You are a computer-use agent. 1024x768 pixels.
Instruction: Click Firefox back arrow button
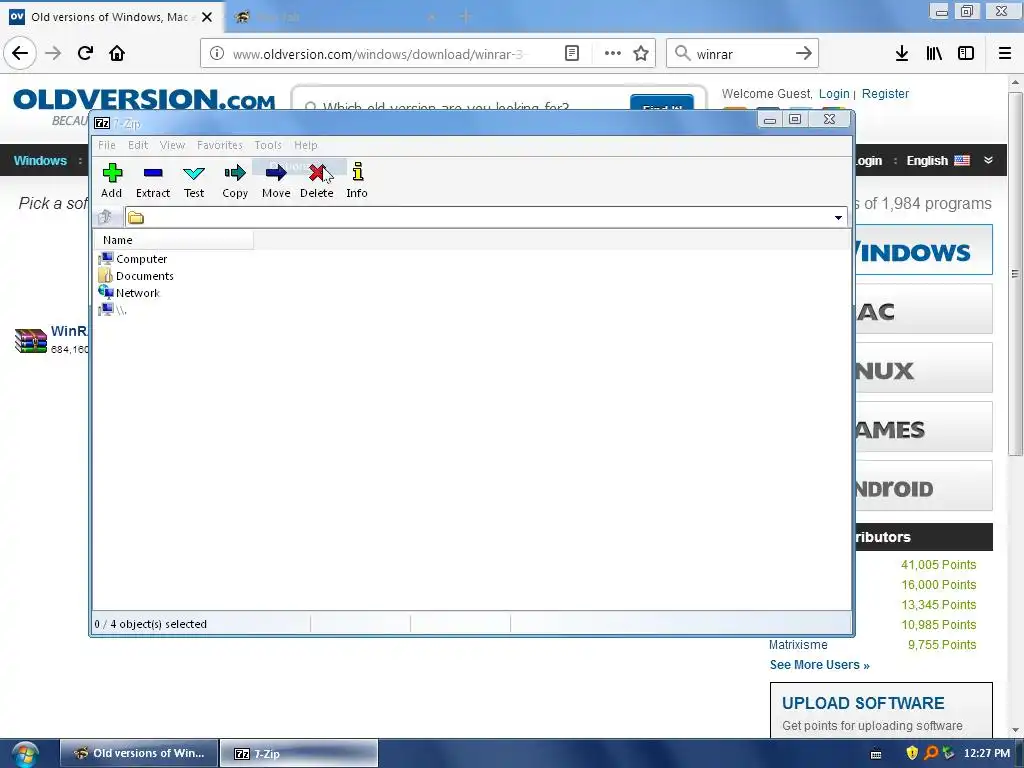click(x=20, y=53)
